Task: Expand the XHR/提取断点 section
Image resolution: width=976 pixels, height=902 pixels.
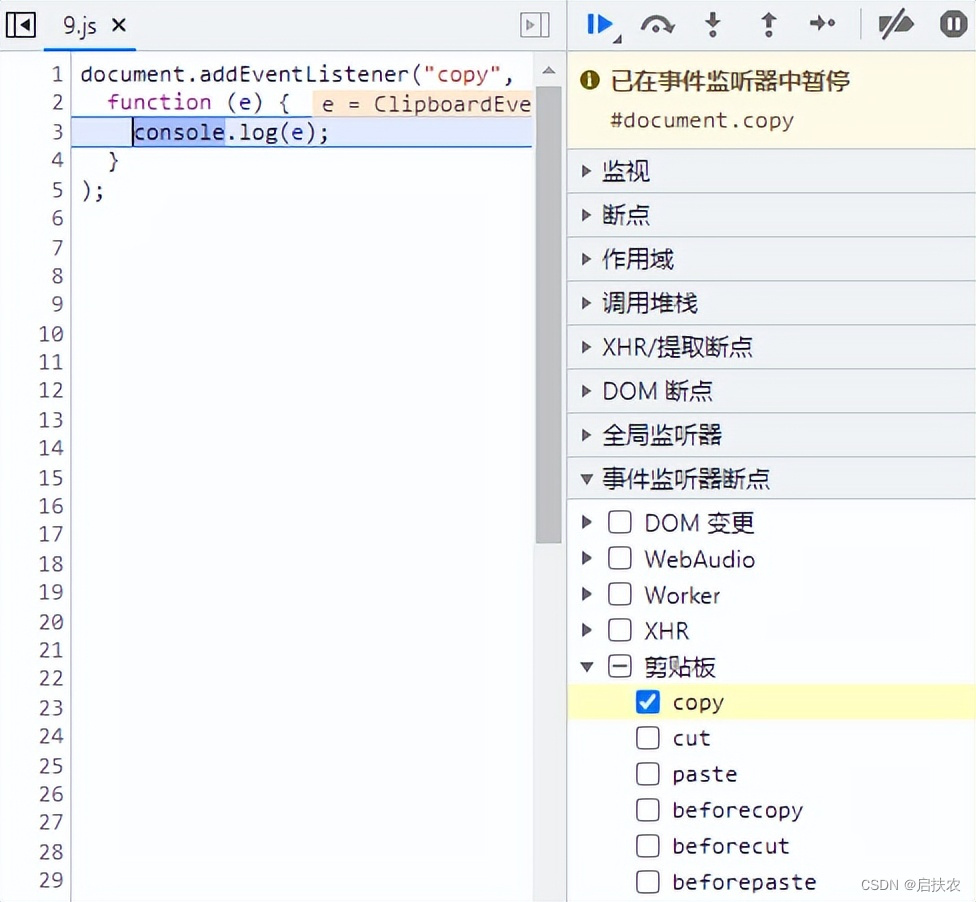Action: 771,347
